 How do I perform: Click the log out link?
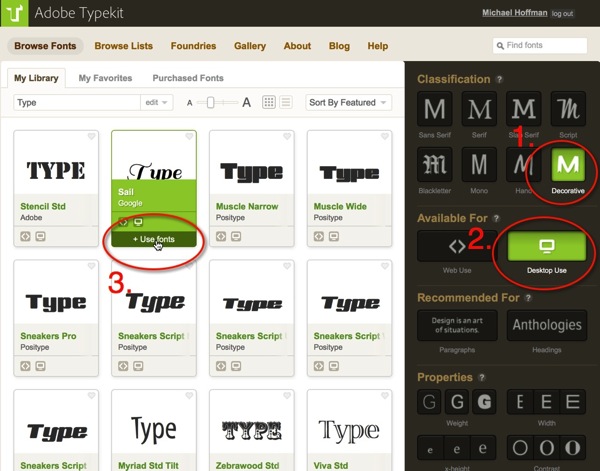point(562,13)
